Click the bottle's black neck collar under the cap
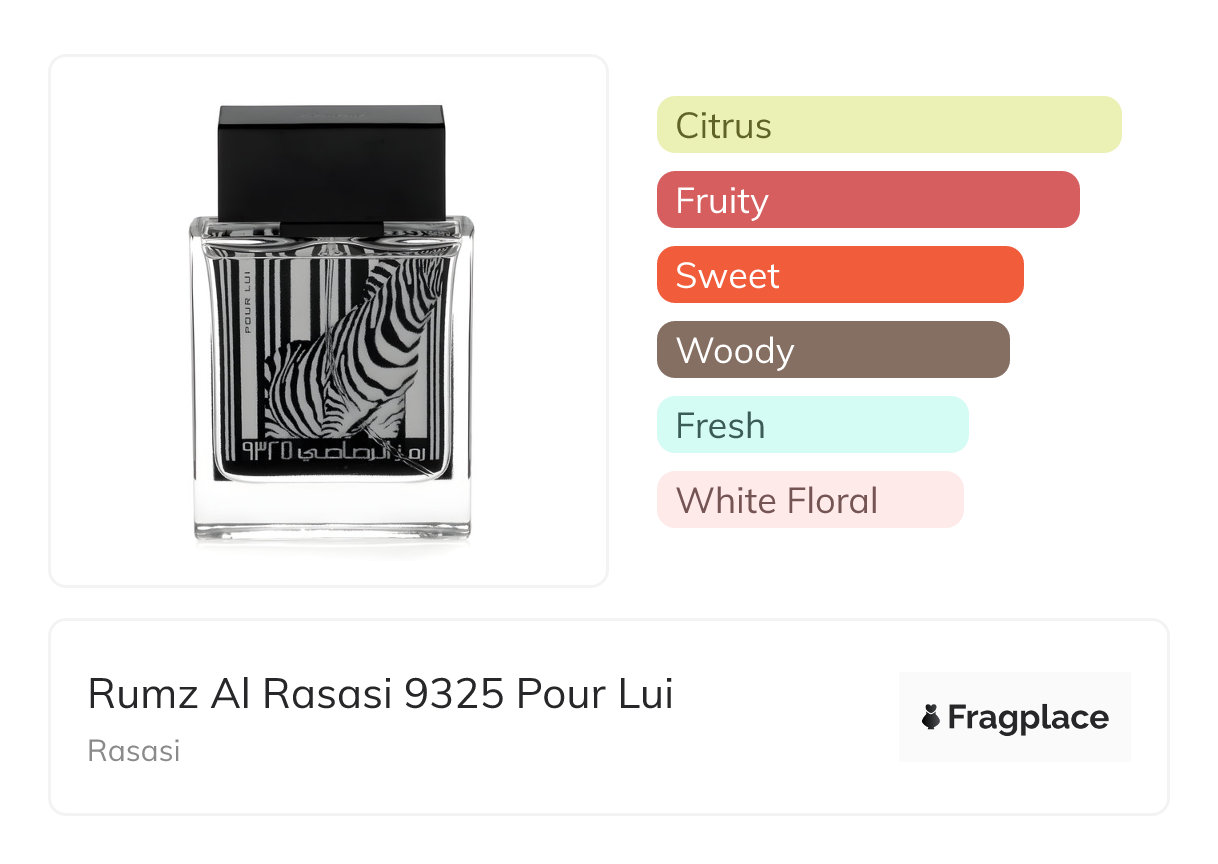This screenshot has width=1218, height=864. (331, 228)
